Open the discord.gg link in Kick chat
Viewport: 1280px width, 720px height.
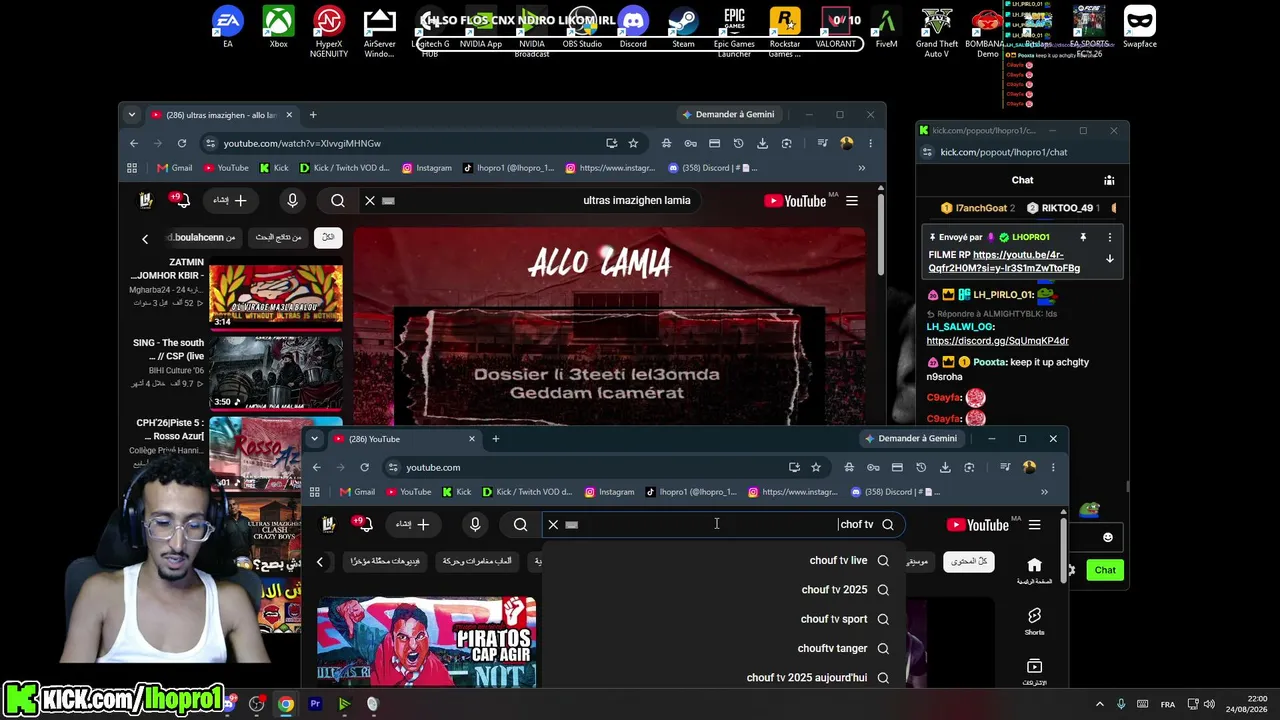(x=998, y=340)
